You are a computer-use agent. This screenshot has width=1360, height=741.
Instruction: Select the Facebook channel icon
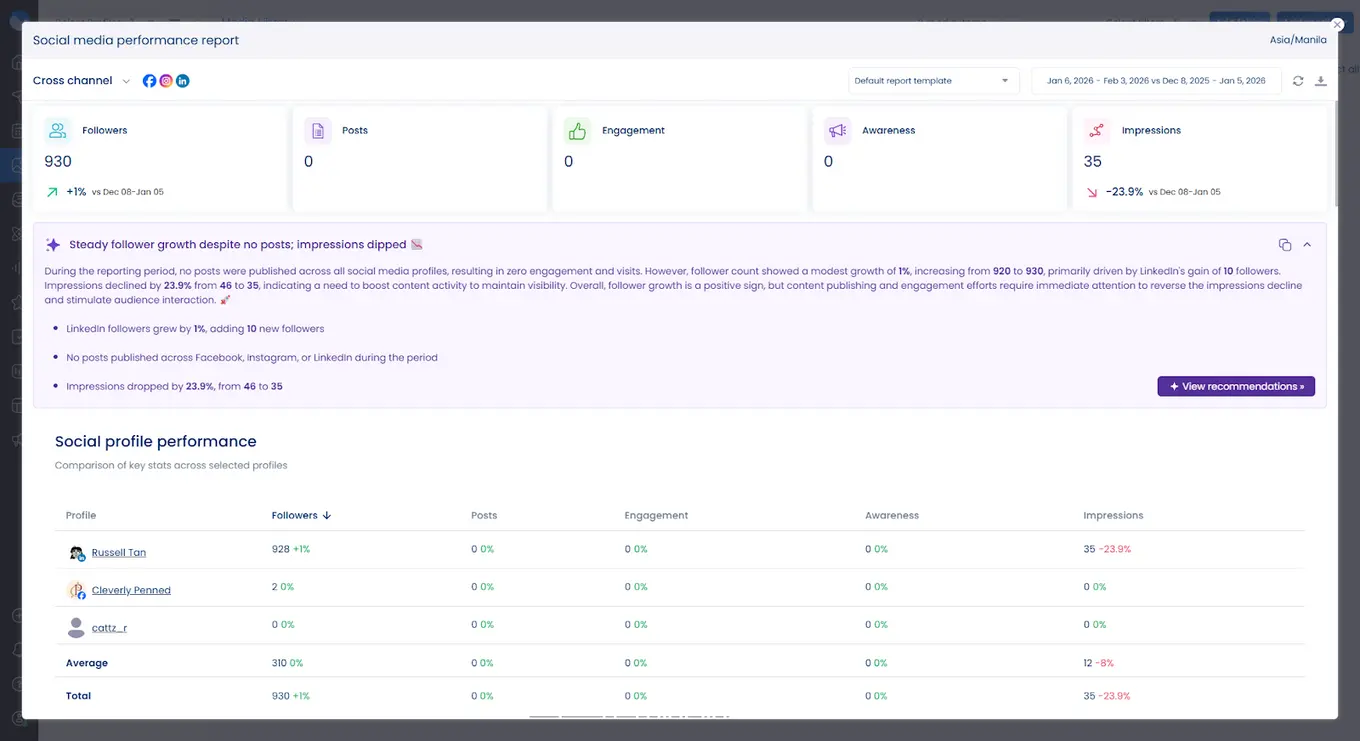click(149, 80)
